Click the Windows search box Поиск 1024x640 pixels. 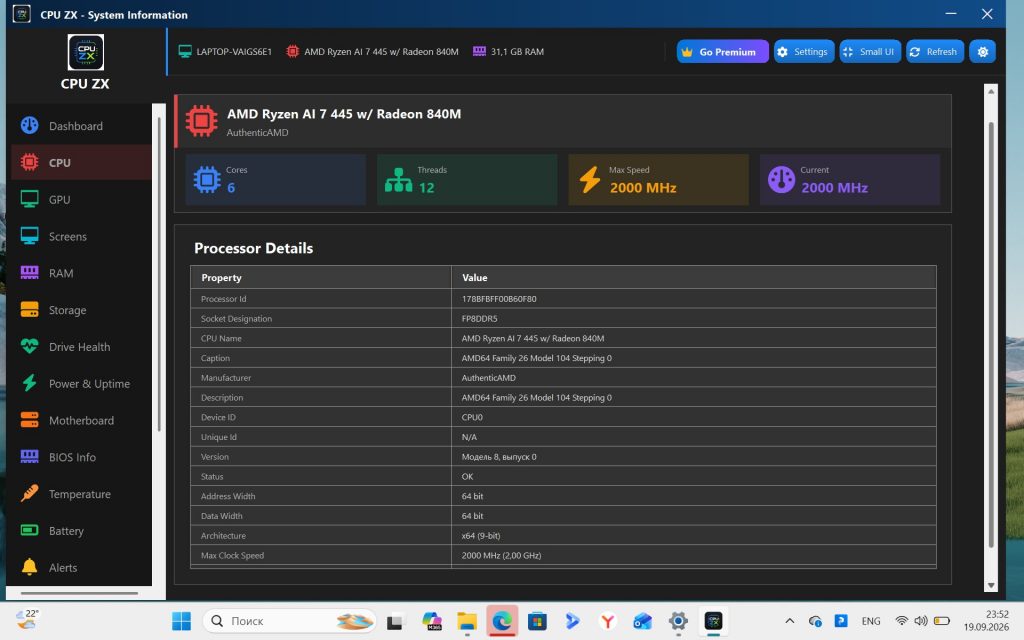(289, 621)
